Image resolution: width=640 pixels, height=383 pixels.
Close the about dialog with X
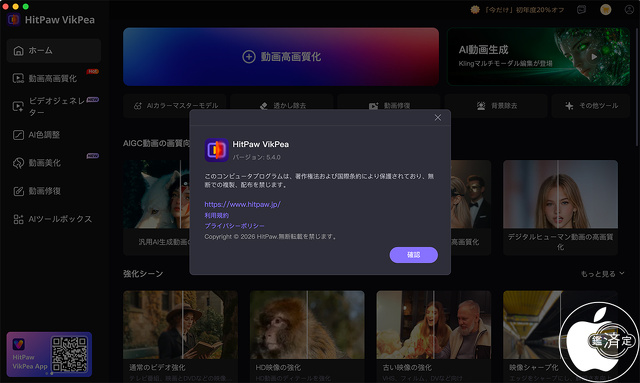click(x=438, y=118)
